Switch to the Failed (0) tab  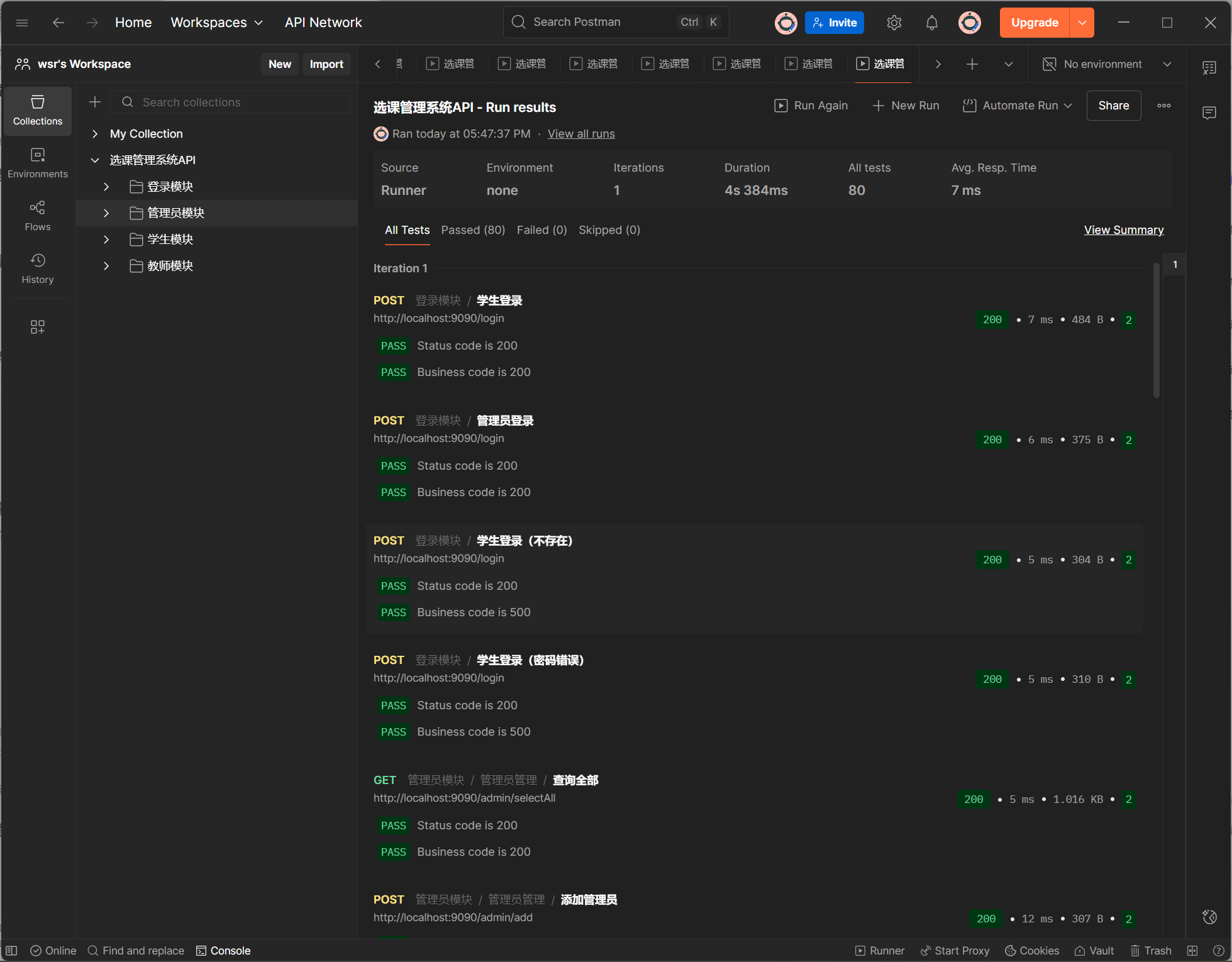[x=541, y=230]
